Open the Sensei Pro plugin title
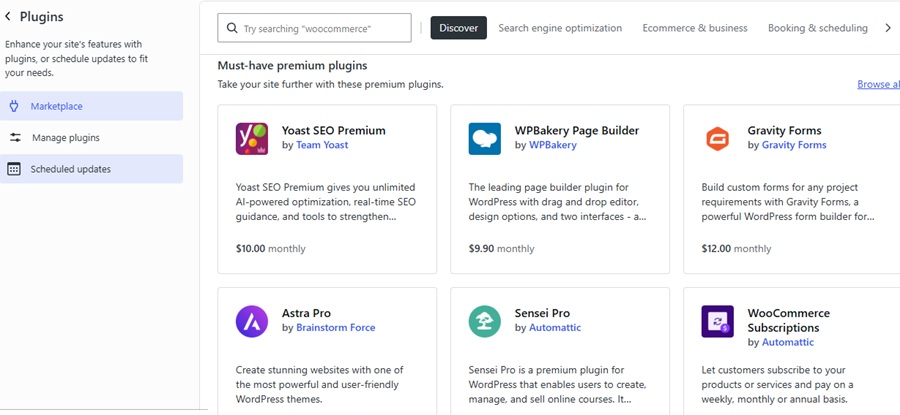Screen dimensions: 900x415 [542, 313]
